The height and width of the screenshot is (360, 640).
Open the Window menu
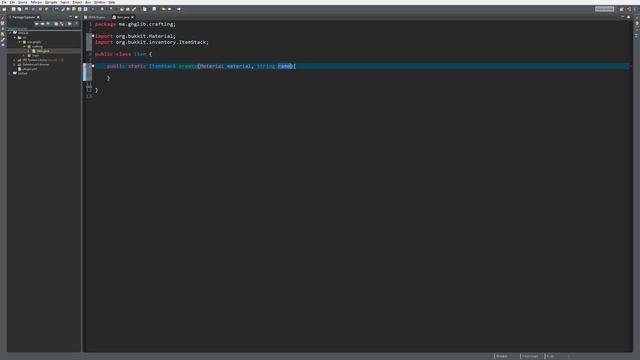[x=100, y=2]
